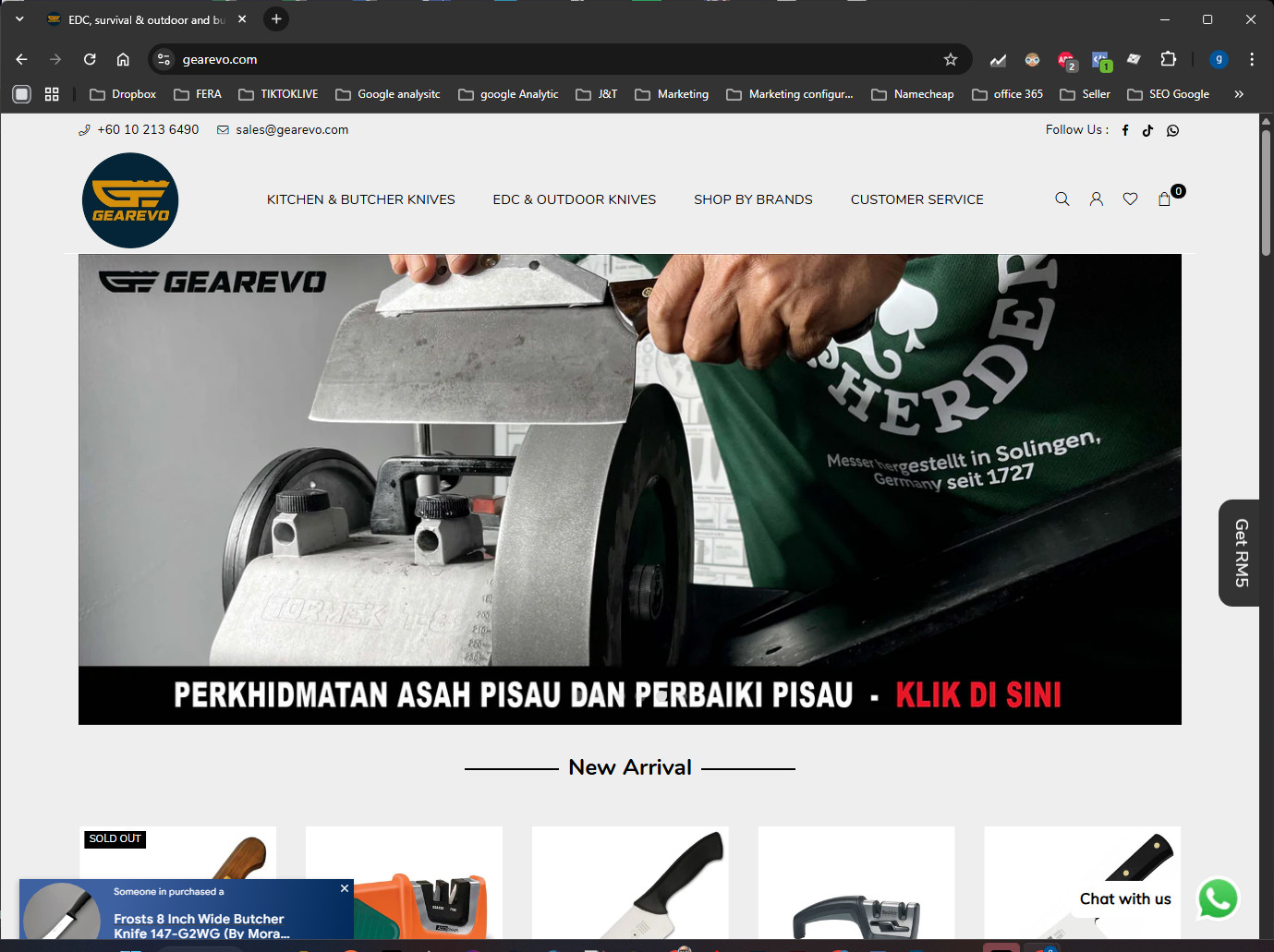Viewport: 1274px width, 952px height.
Task: Open a new browser tab
Action: 276,19
